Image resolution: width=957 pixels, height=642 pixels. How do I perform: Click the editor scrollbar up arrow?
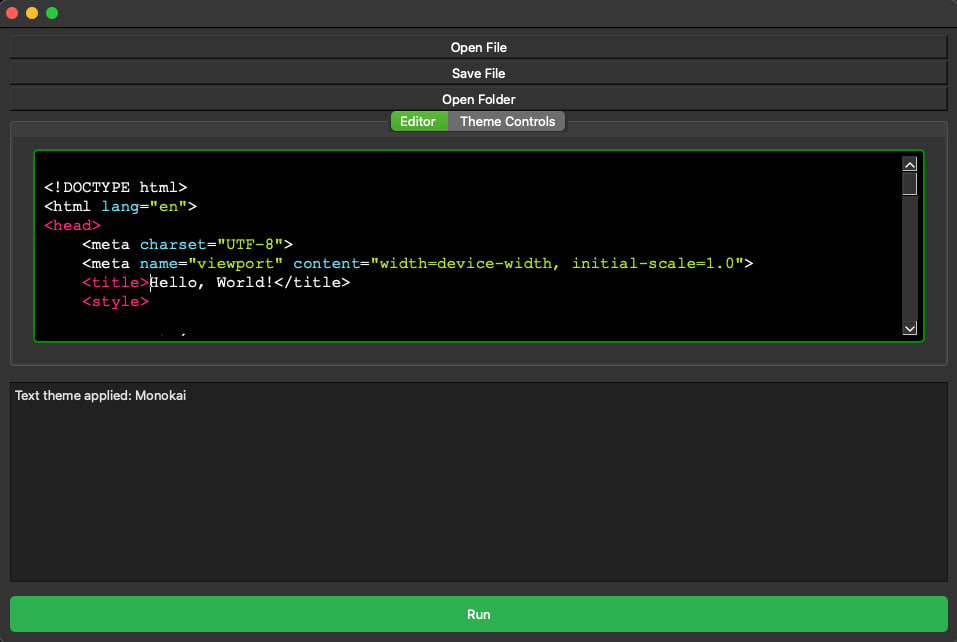(909, 164)
